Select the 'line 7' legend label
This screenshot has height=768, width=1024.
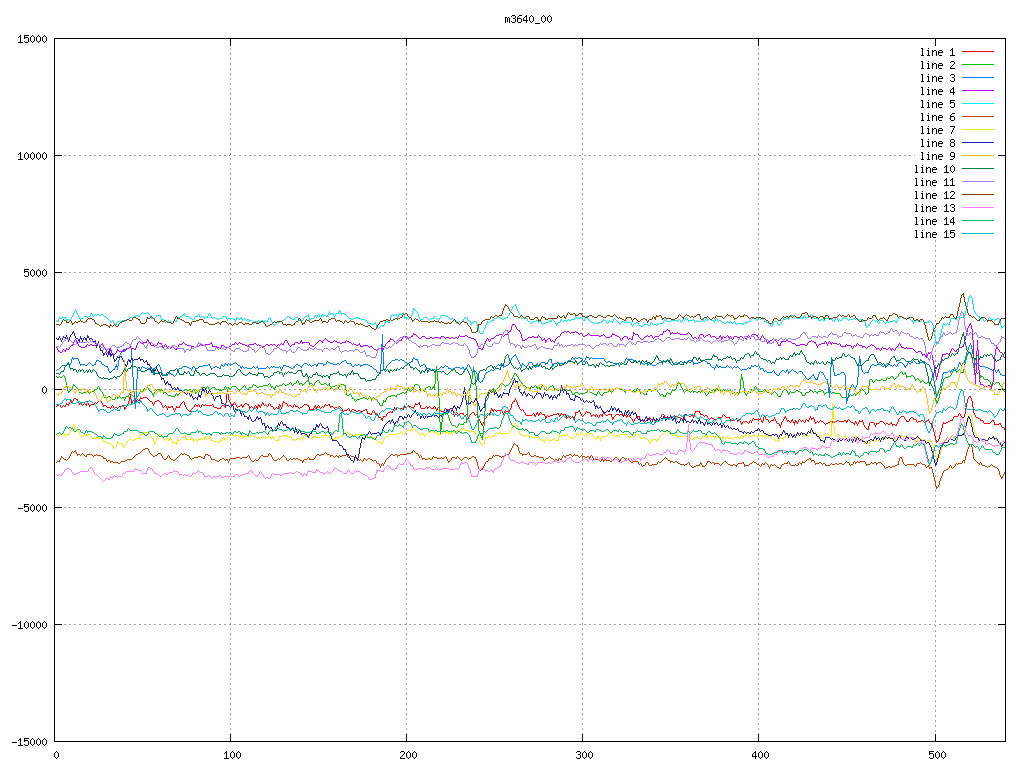pos(938,130)
